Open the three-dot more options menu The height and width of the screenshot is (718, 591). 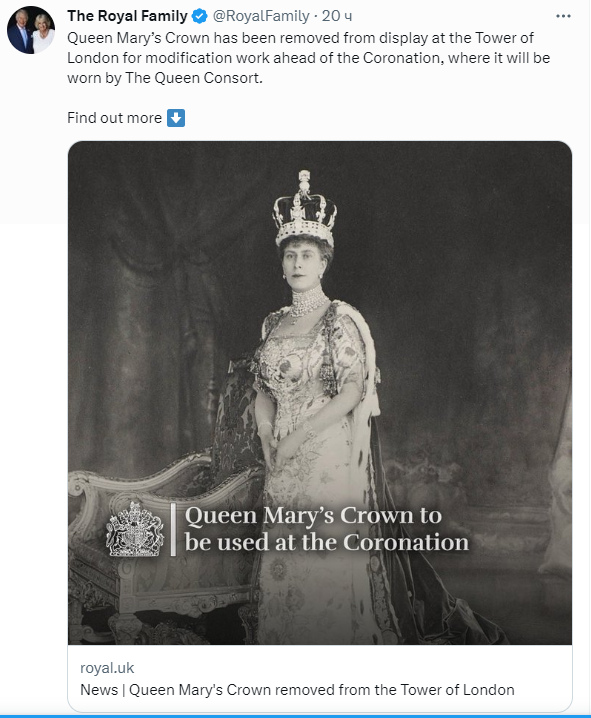coord(563,16)
